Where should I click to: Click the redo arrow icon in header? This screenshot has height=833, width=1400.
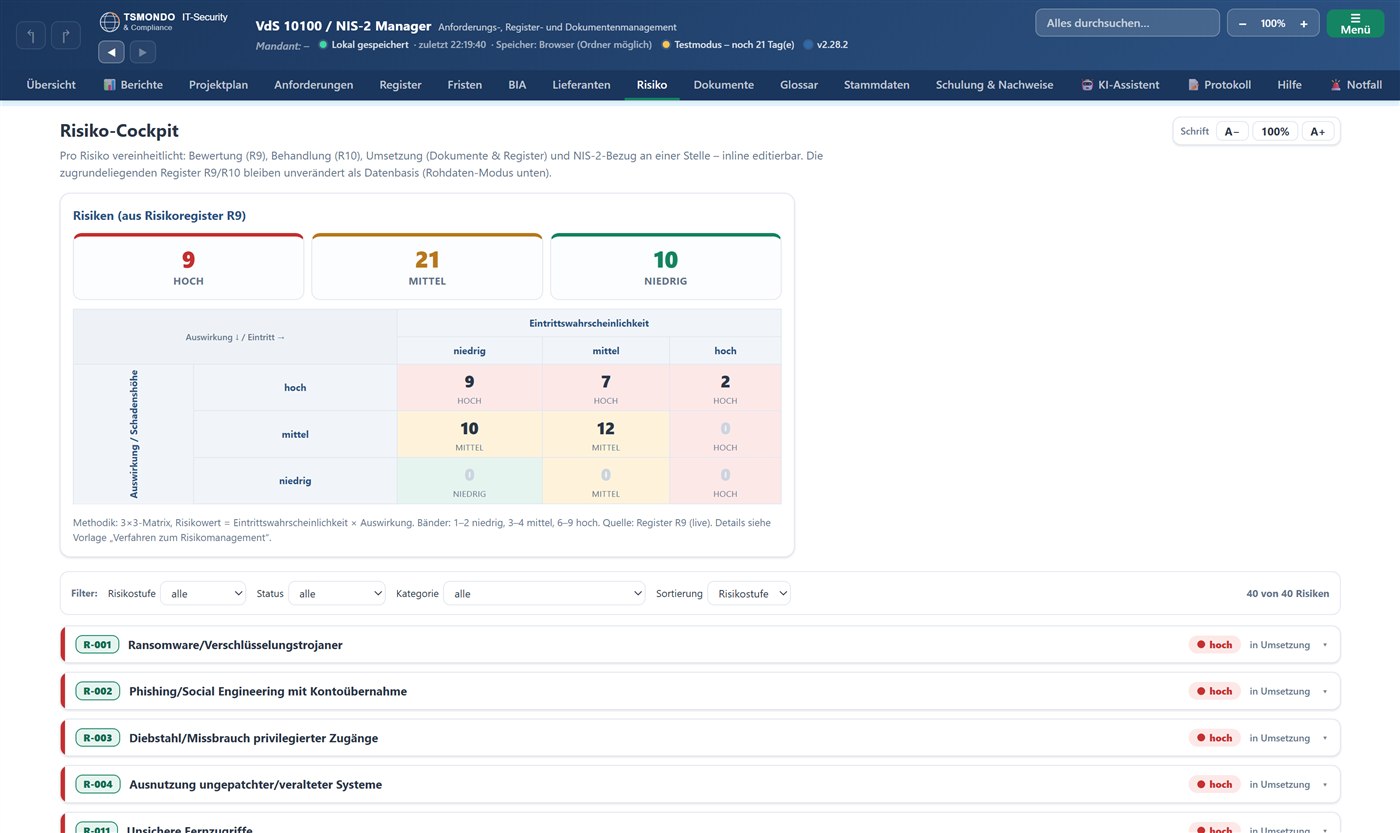click(66, 36)
